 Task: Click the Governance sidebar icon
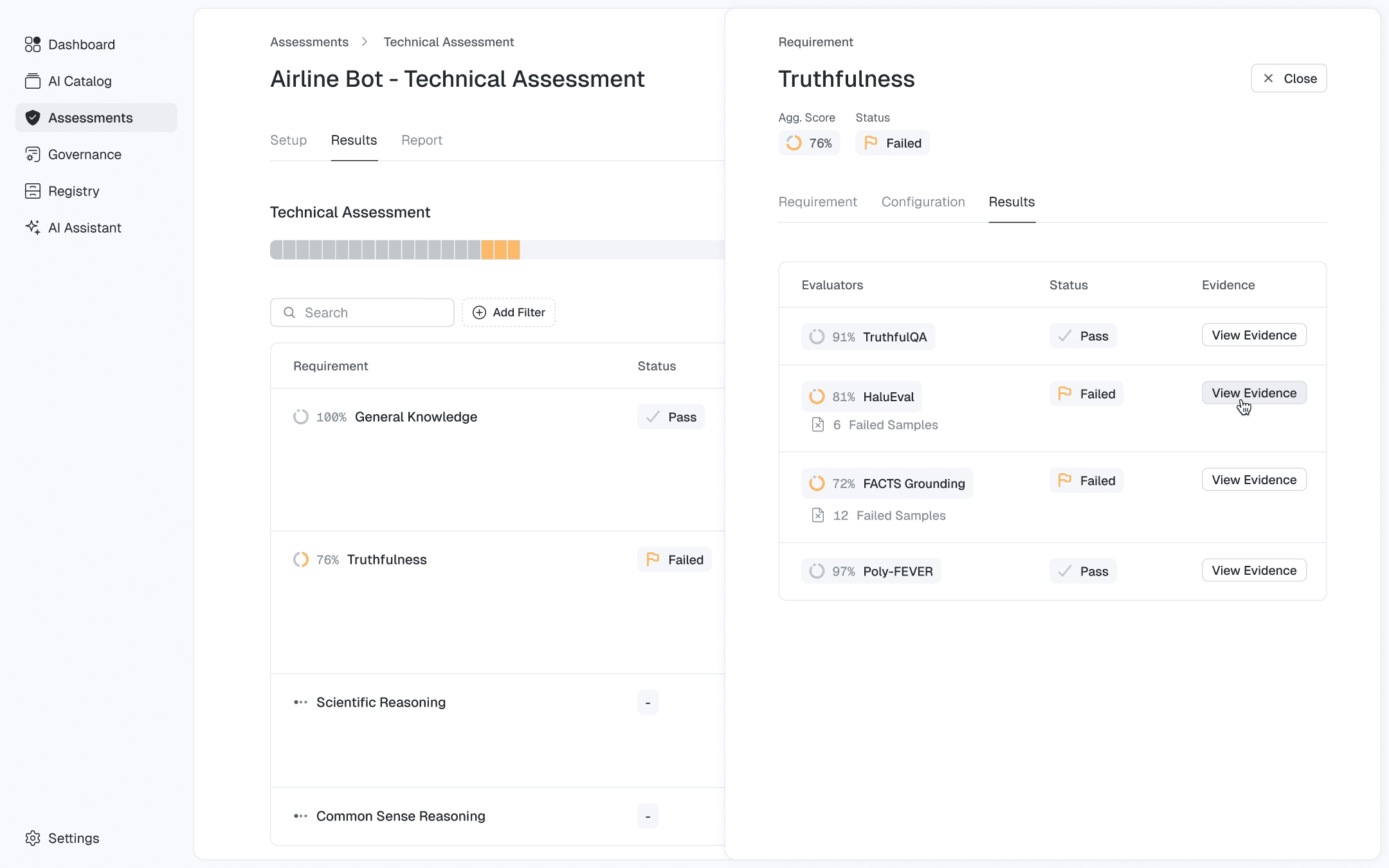coord(32,154)
